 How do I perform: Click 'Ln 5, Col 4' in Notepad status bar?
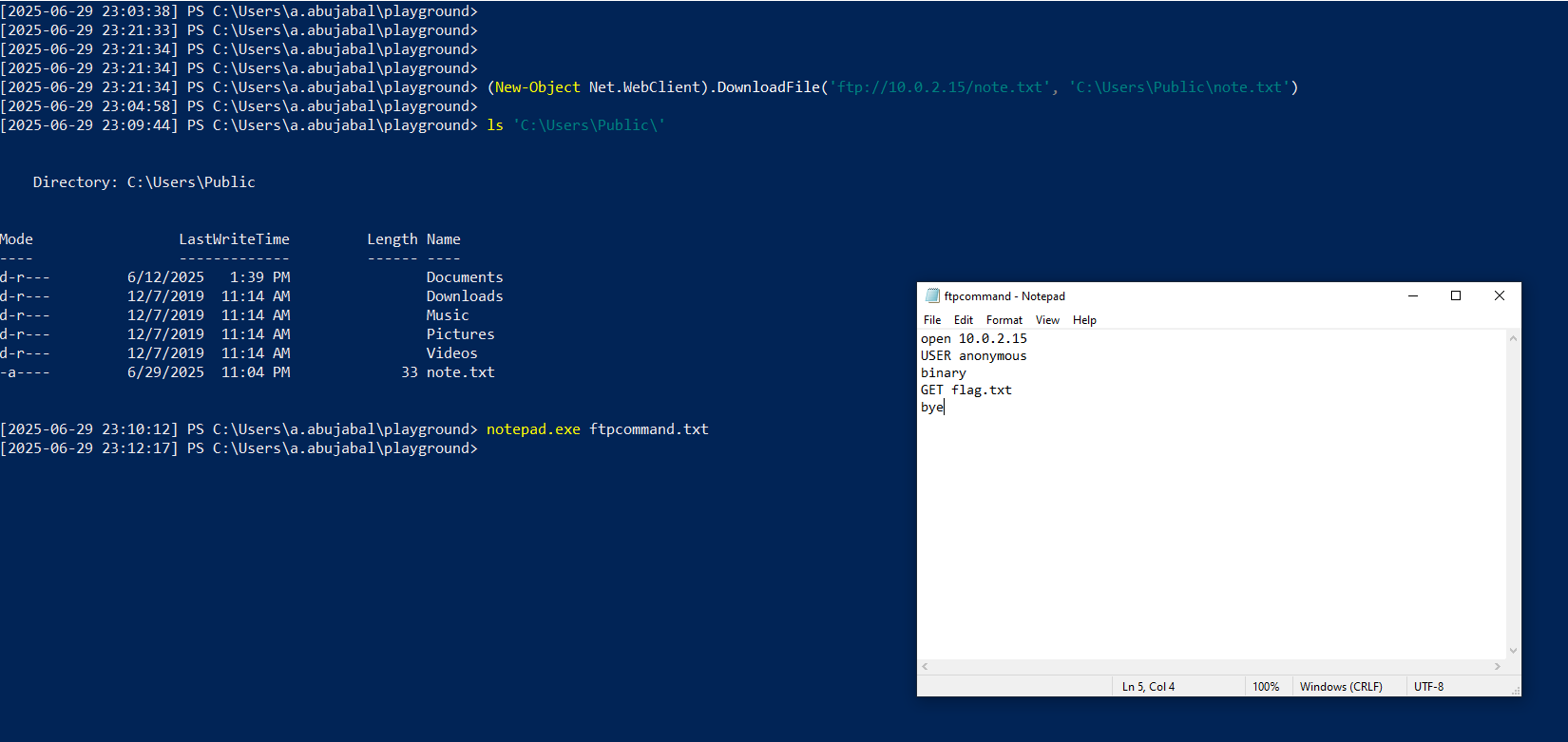coord(1148,687)
